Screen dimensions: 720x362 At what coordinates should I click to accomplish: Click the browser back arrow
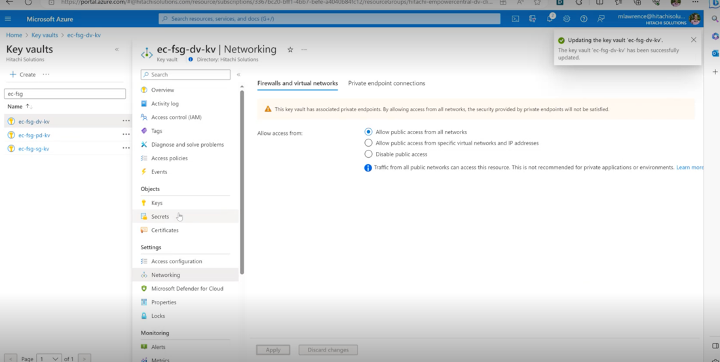[9, 2]
